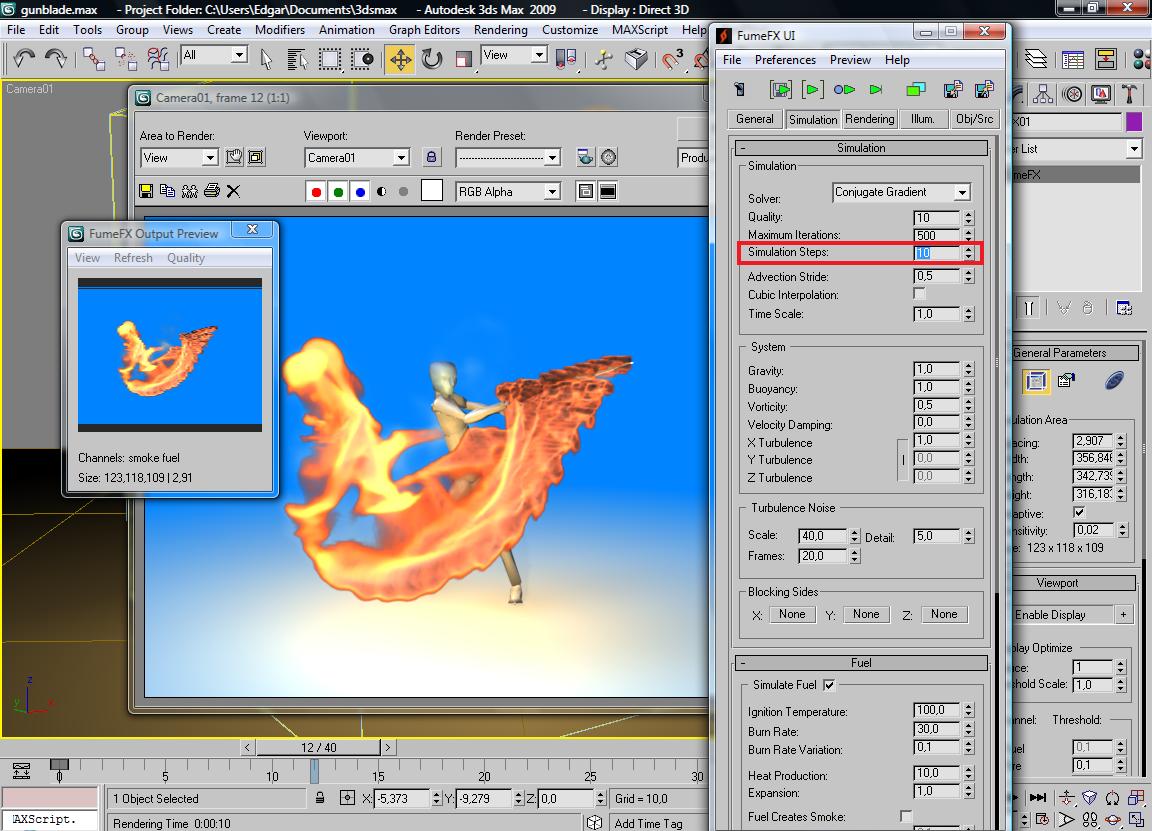The image size is (1152, 831).
Task: Click Add Time Tag in status bar
Action: pos(649,824)
